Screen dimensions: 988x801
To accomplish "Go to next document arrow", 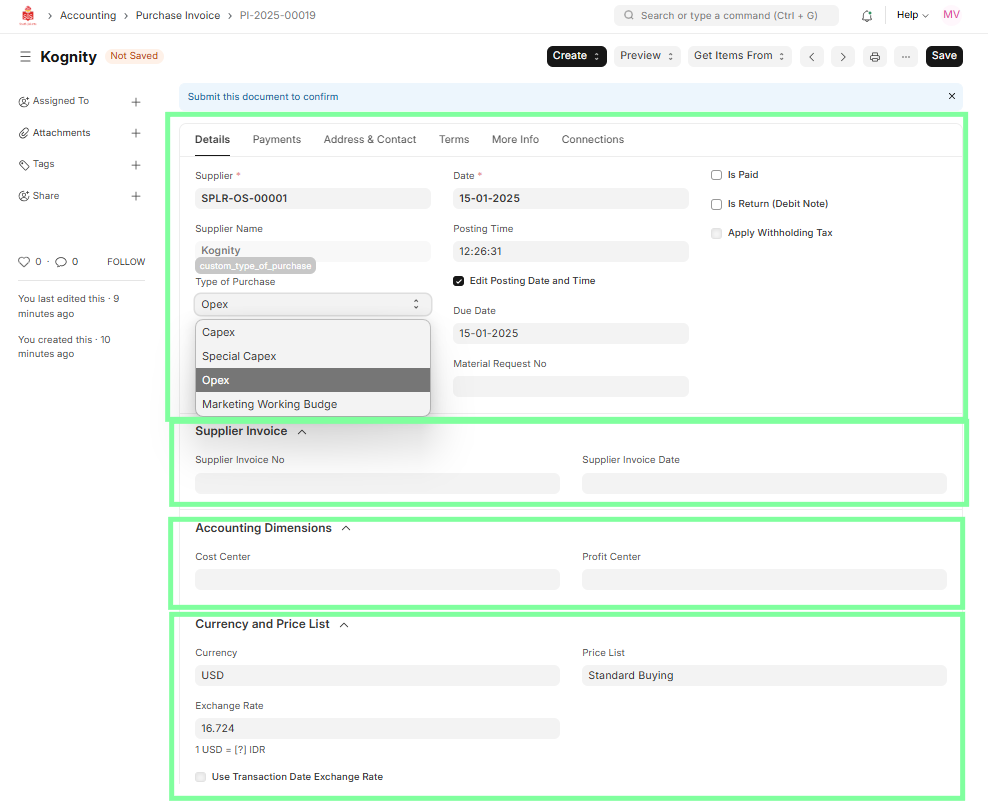I will [843, 57].
